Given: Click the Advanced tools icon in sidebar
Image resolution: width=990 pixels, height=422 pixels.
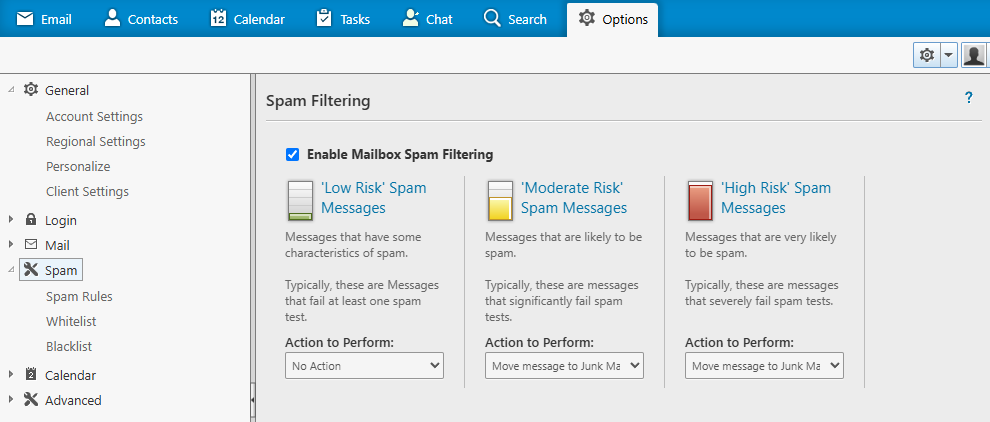Looking at the screenshot, I should pos(30,399).
